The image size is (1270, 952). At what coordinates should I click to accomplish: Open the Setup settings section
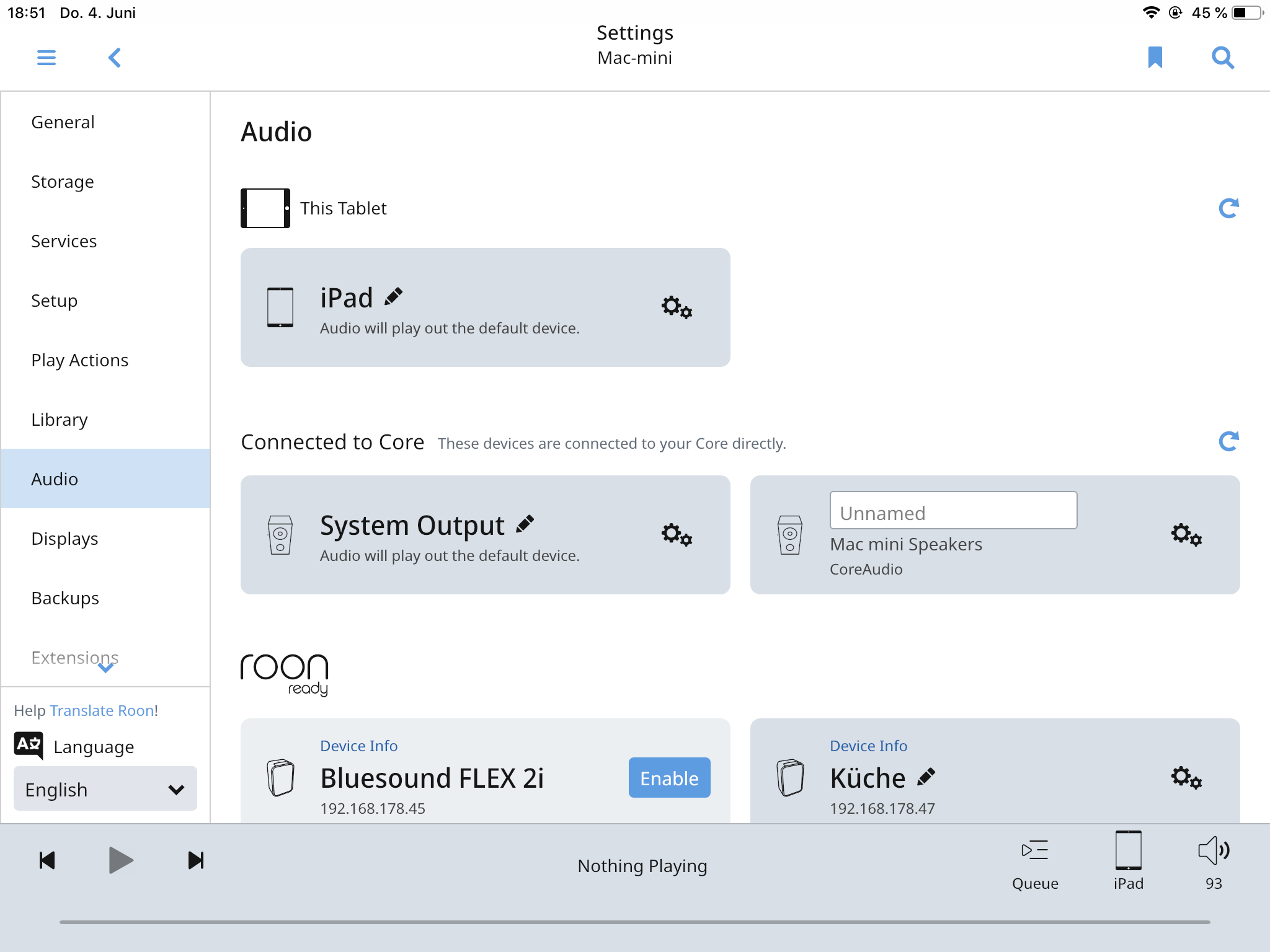tap(105, 301)
